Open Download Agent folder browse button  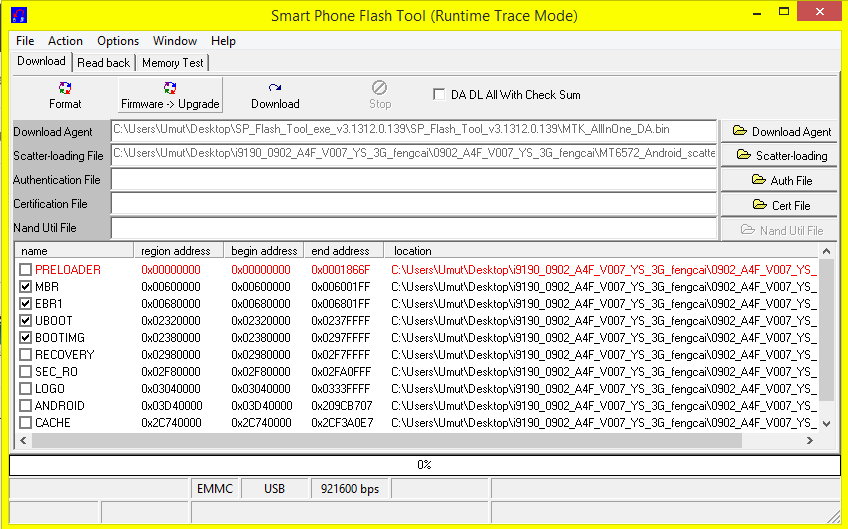point(781,131)
